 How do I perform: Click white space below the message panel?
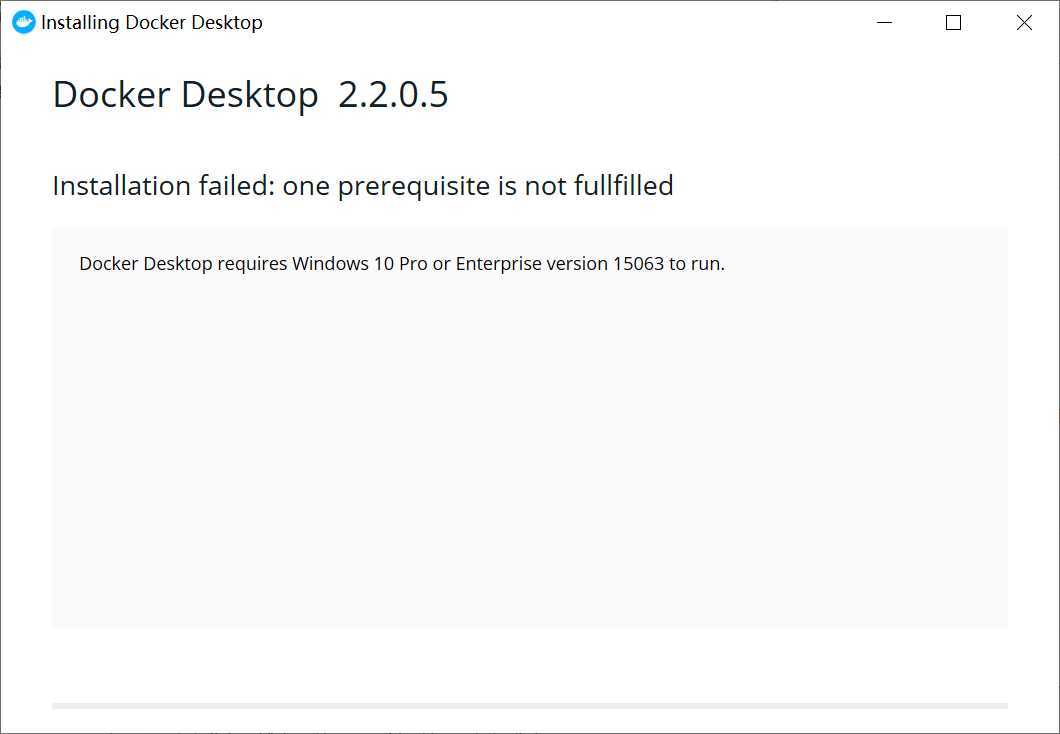coord(530,665)
